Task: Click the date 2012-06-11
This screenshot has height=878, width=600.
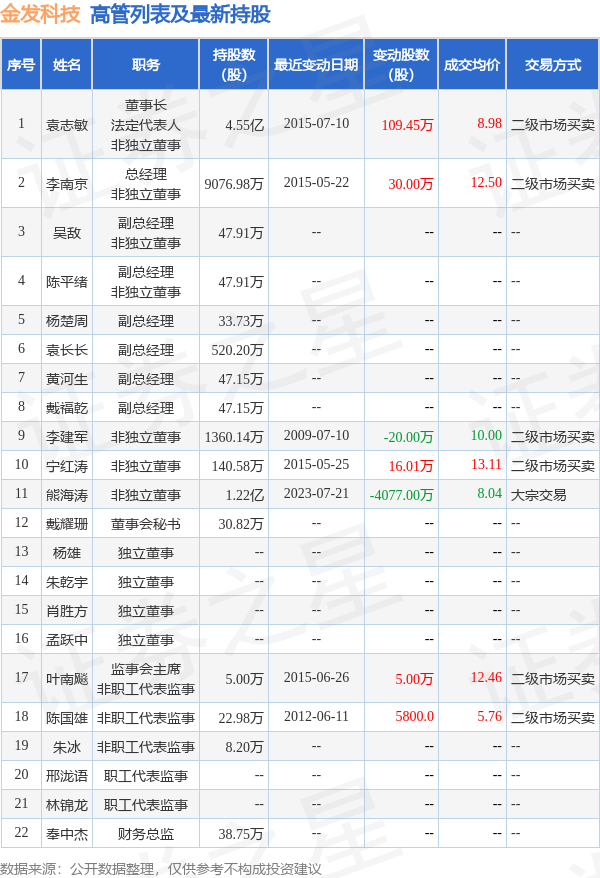Action: (x=316, y=716)
